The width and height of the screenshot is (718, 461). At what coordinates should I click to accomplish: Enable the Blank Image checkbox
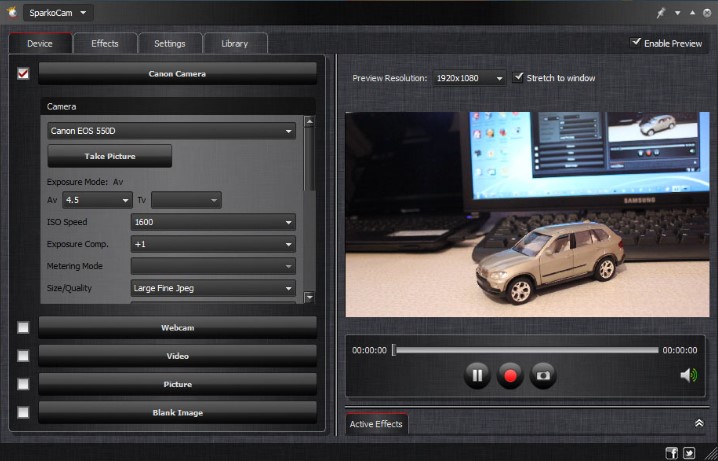23,412
